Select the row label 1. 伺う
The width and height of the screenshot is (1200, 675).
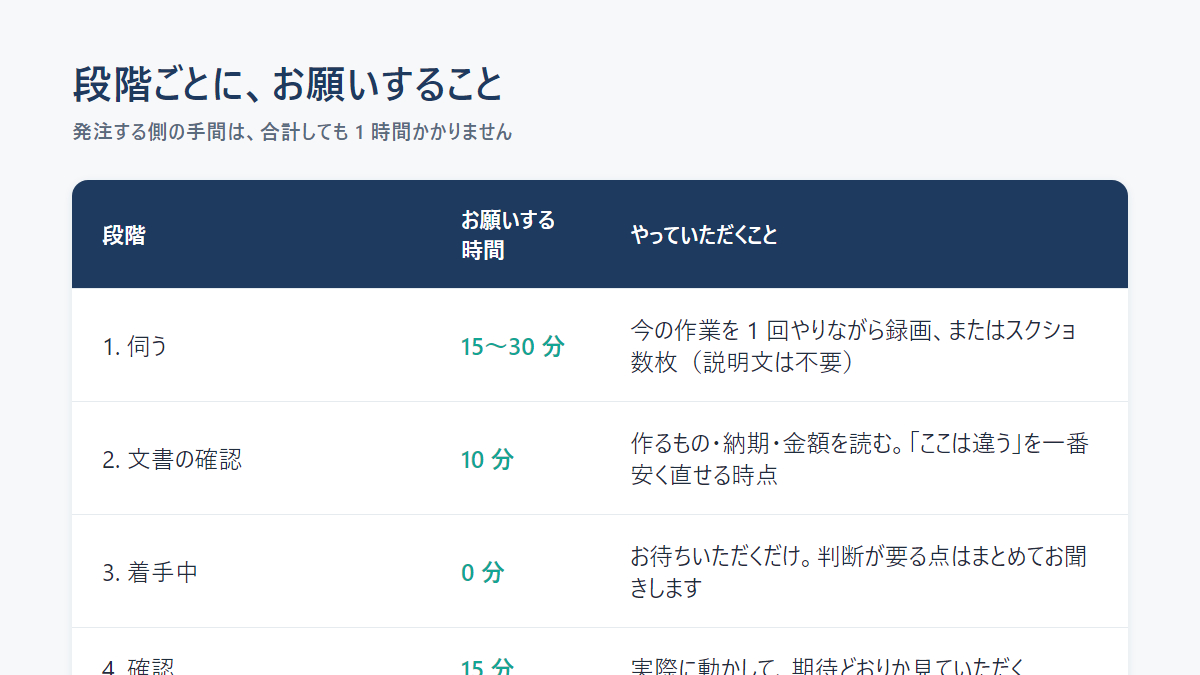[x=135, y=347]
